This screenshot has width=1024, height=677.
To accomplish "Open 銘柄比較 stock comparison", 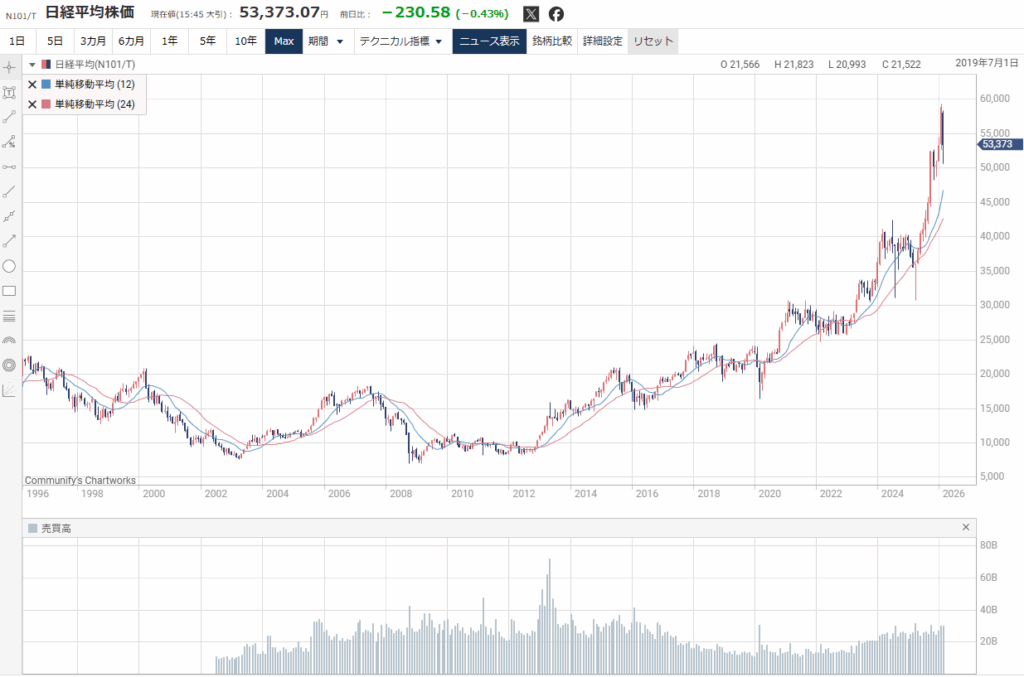I will (x=552, y=41).
